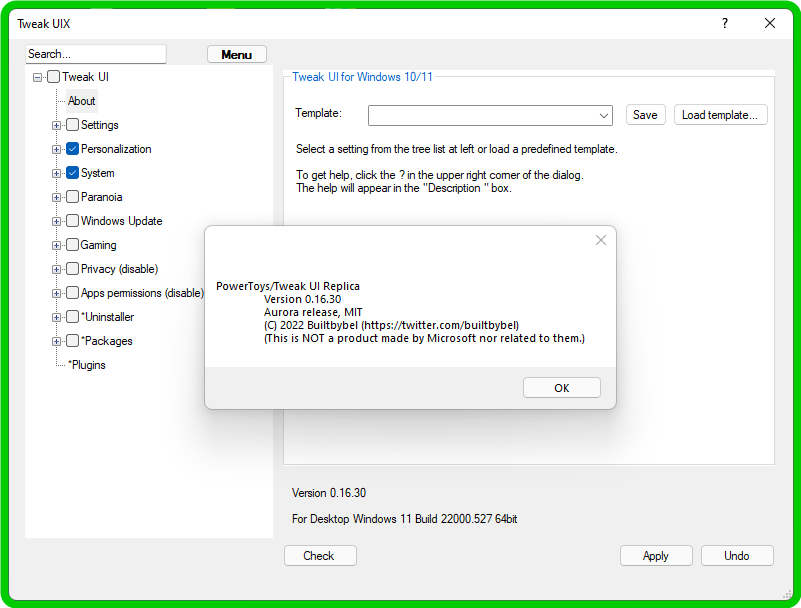Expand the *Packages node
Image resolution: width=801 pixels, height=608 pixels.
(x=56, y=341)
